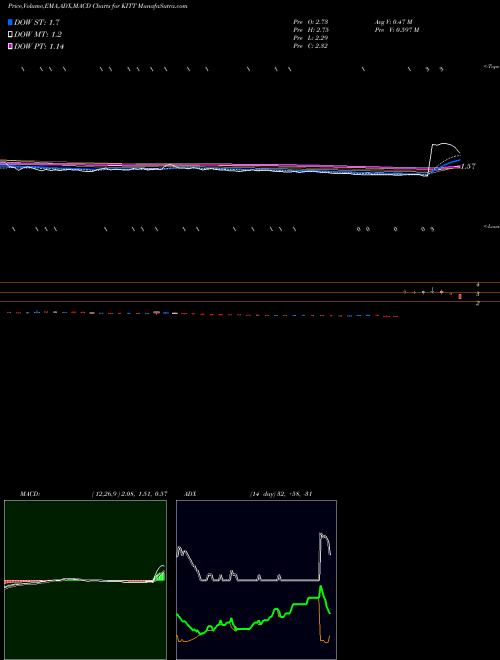500x660 pixels.
Task: Click the MACD '(12,26,9) 2.08, 1.51, 0.57' values
Action: click(130, 494)
